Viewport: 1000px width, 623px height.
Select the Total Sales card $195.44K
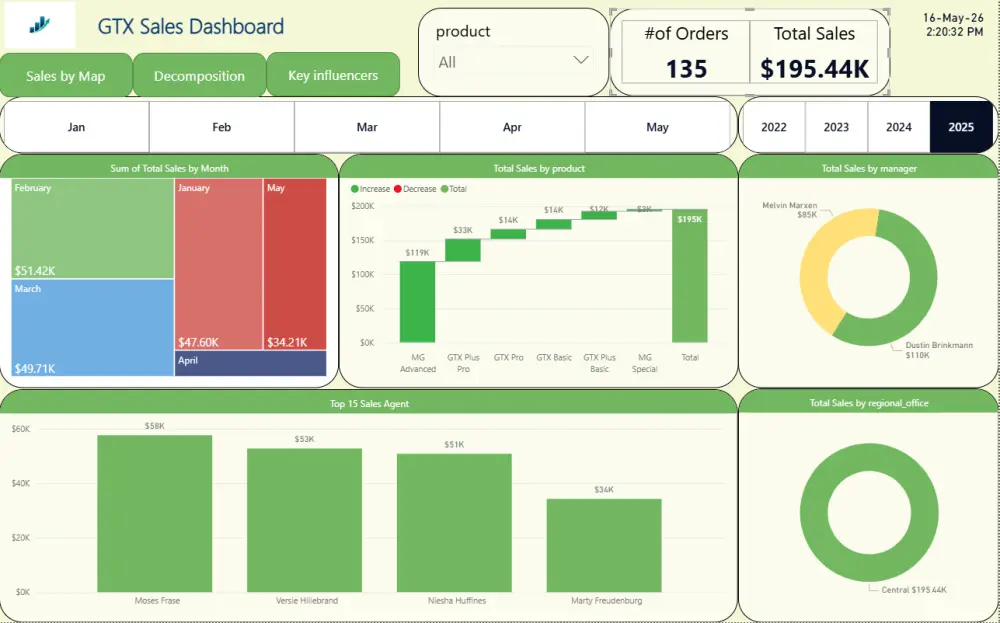tap(814, 52)
